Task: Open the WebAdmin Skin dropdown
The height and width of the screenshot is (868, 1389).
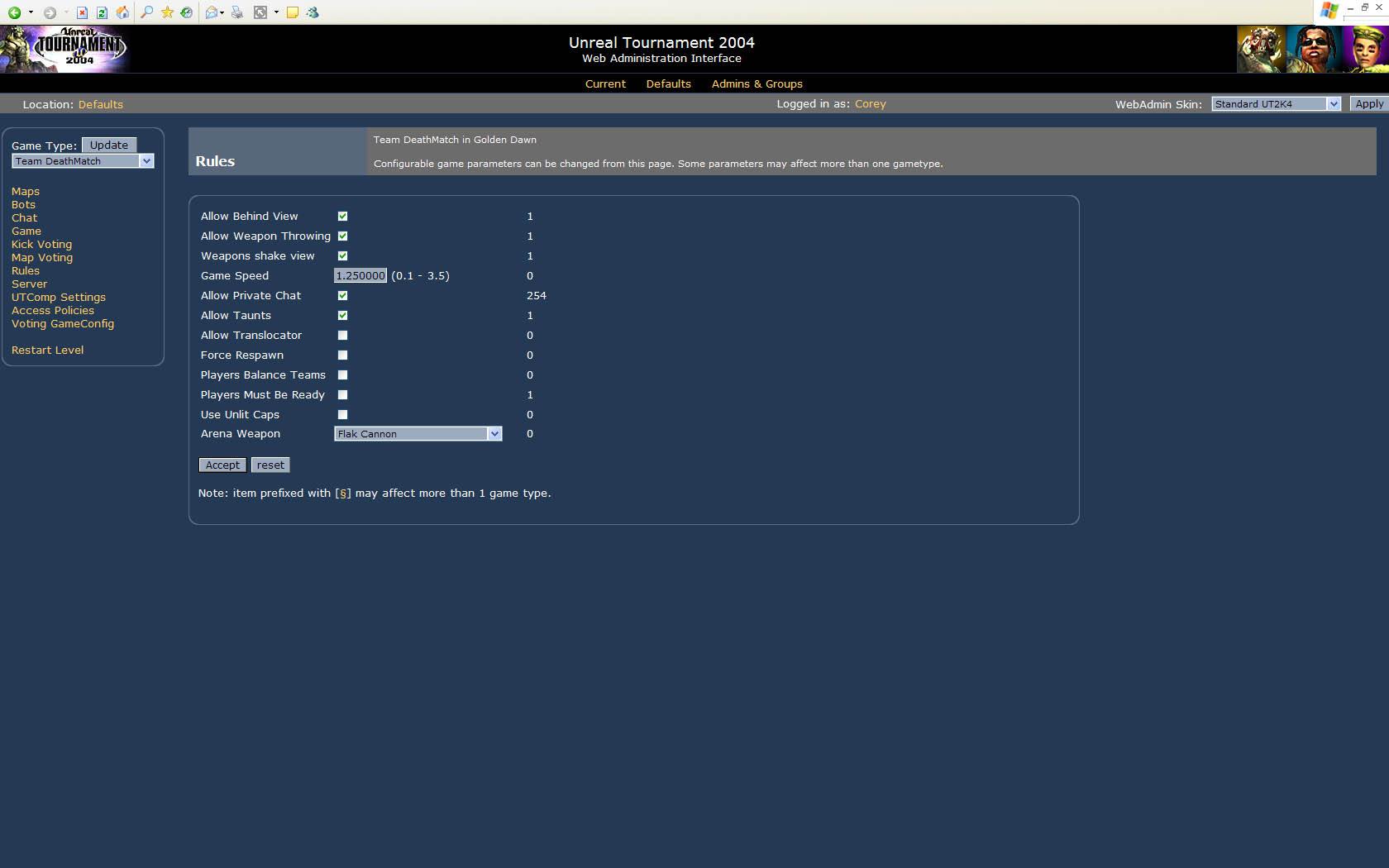Action: [x=1276, y=104]
